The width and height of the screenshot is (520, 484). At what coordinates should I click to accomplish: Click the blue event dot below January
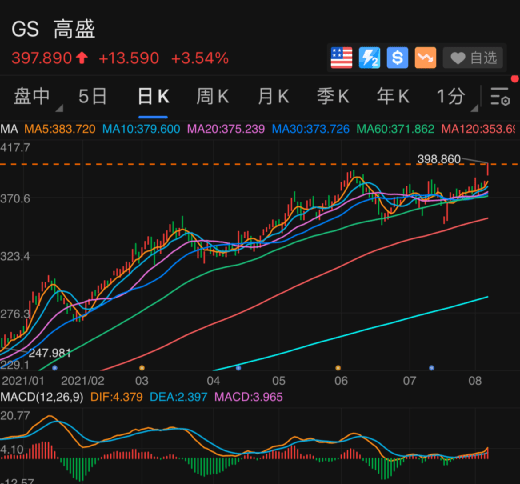55,368
